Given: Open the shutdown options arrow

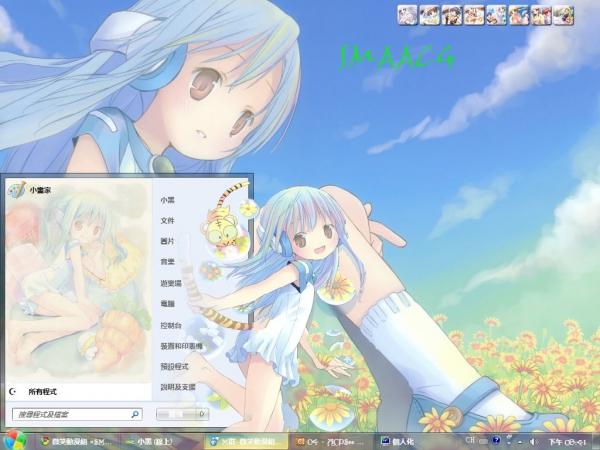Looking at the screenshot, I should [202, 414].
